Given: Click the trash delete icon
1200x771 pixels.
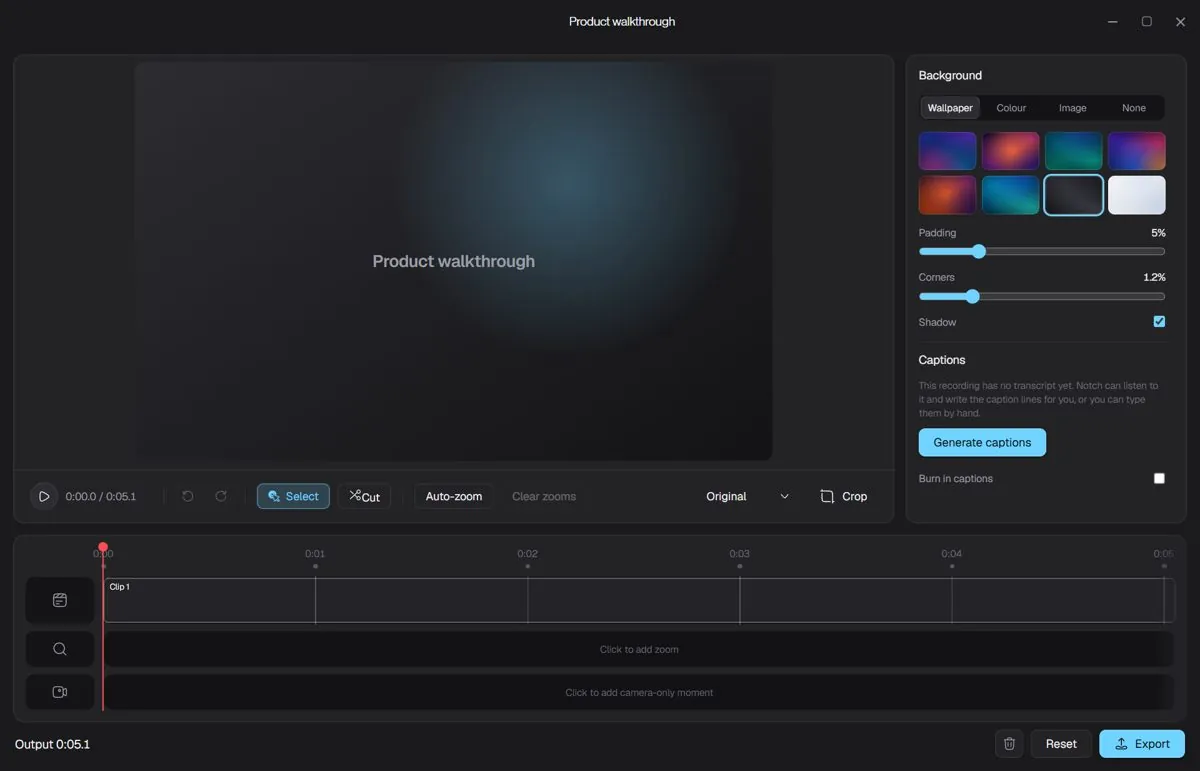Looking at the screenshot, I should tap(1009, 744).
